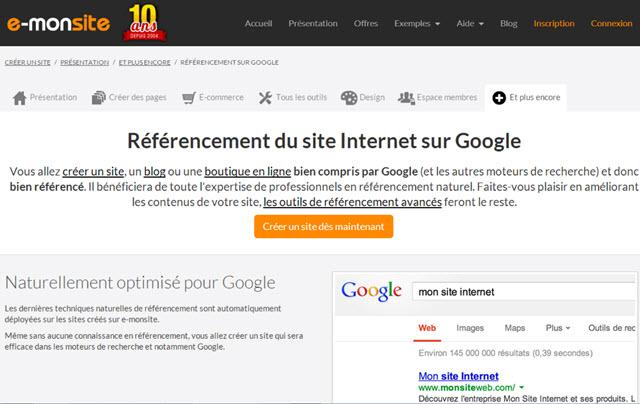Switch to the E-commerce tab

(213, 98)
